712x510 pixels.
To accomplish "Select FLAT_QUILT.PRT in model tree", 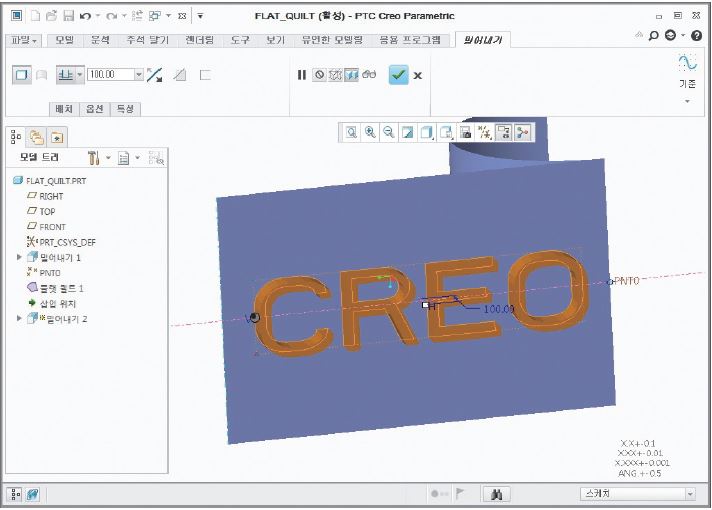I will 56,181.
